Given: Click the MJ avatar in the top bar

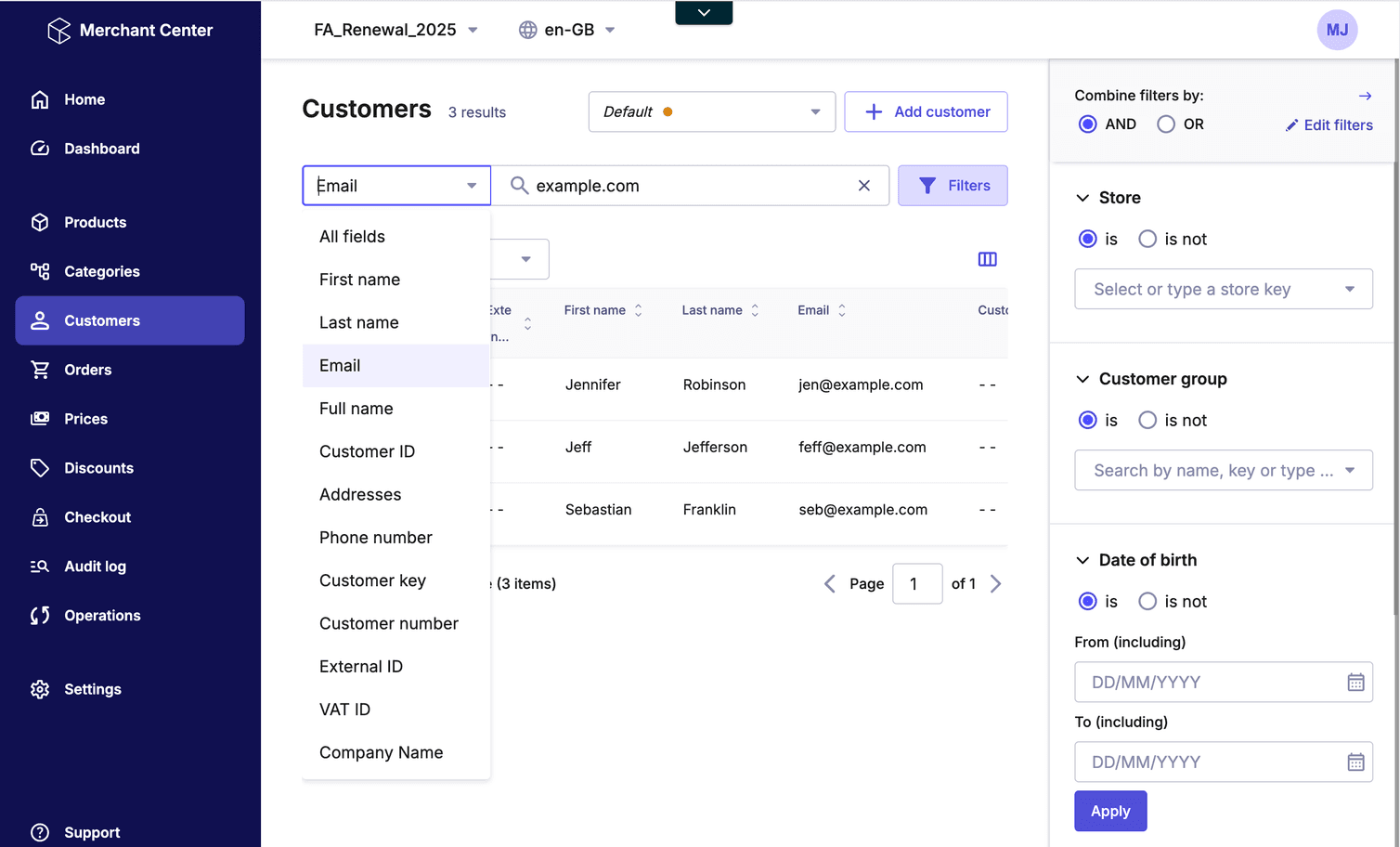Looking at the screenshot, I should click(1337, 29).
